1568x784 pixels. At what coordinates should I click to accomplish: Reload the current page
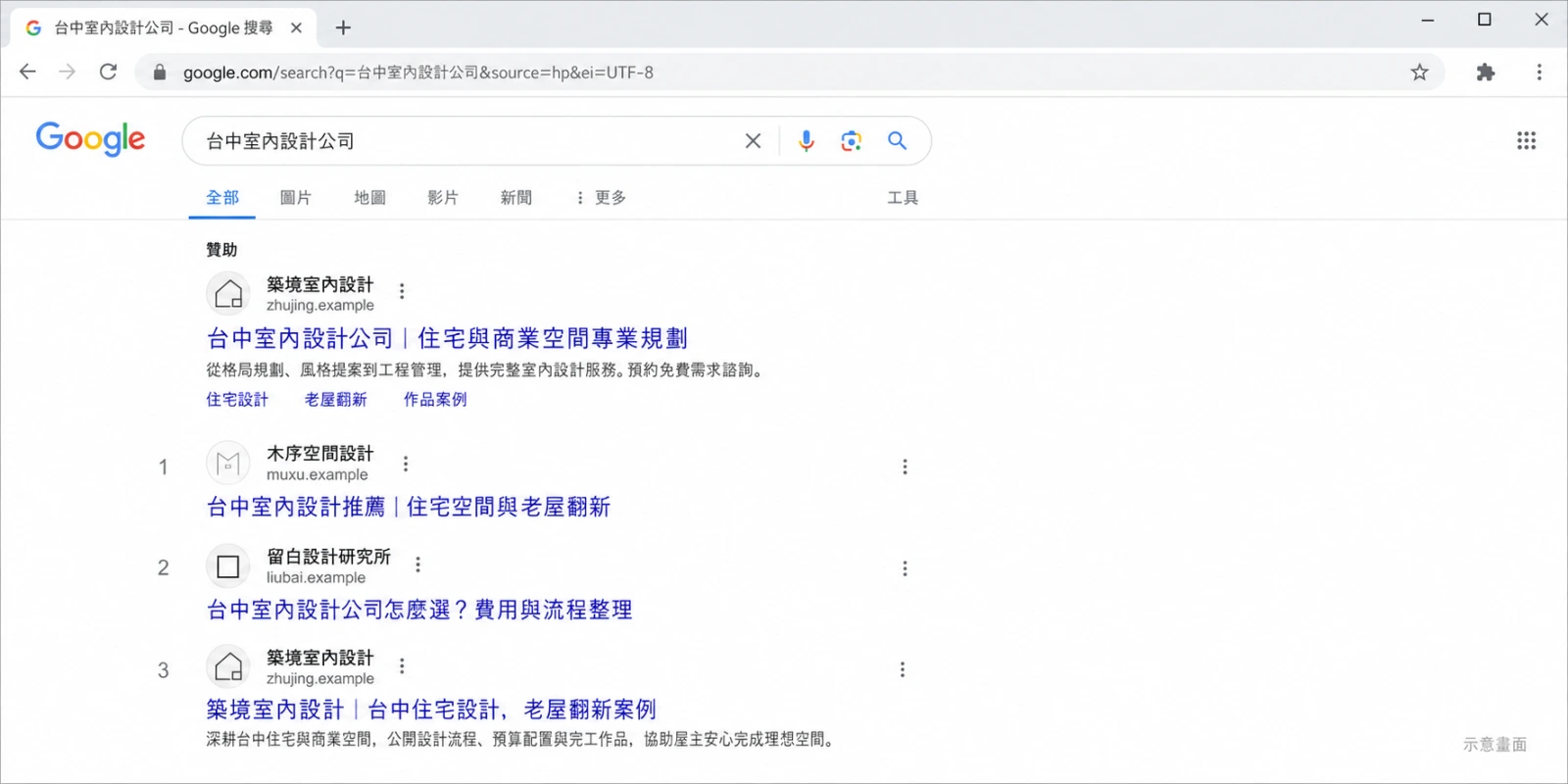click(x=108, y=72)
